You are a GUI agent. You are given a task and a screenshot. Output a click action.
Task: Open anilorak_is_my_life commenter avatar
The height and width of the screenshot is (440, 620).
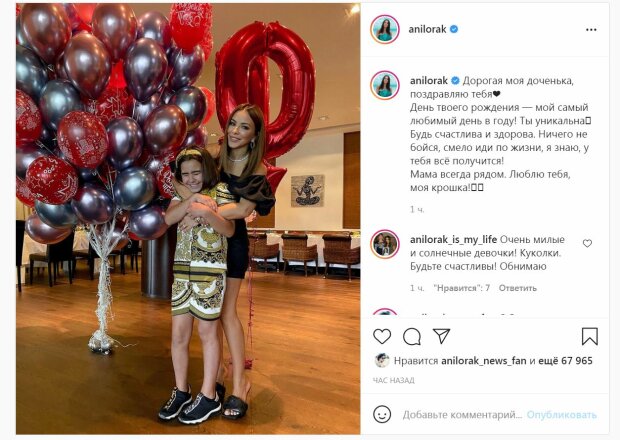(x=385, y=244)
